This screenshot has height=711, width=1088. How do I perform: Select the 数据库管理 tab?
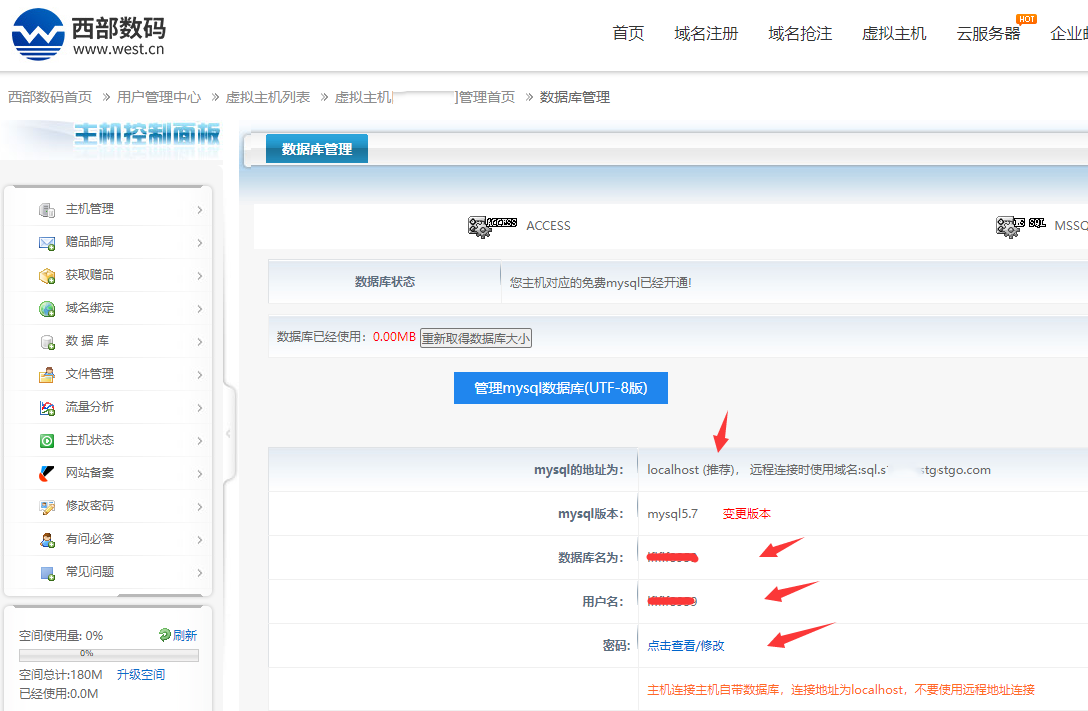pos(317,149)
